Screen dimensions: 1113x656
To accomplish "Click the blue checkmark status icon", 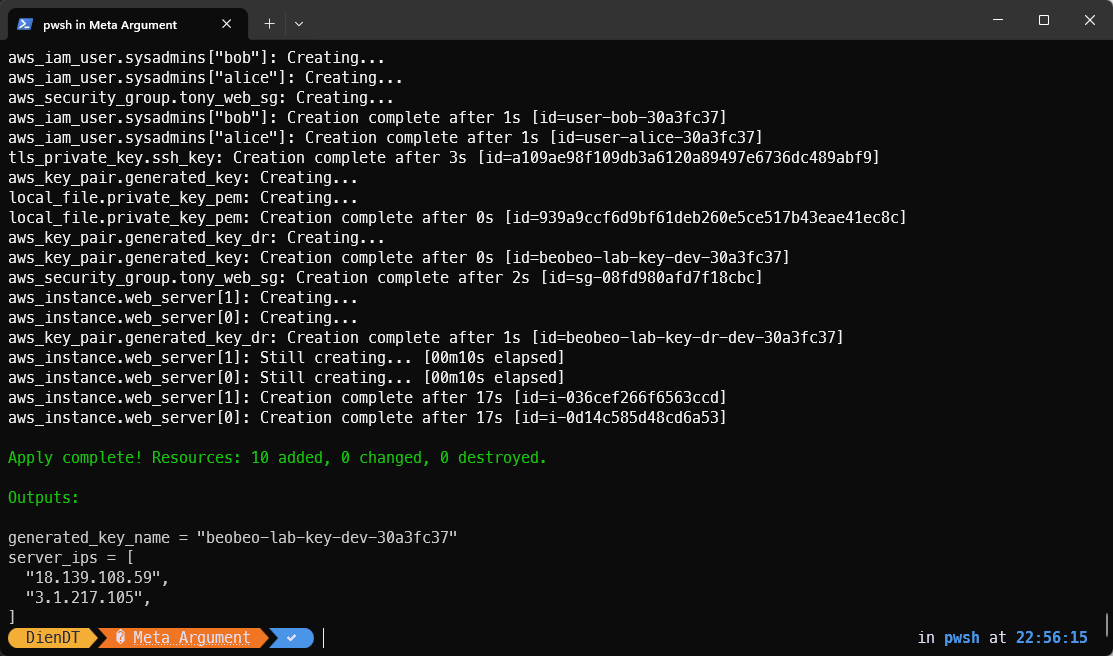I will click(291, 637).
